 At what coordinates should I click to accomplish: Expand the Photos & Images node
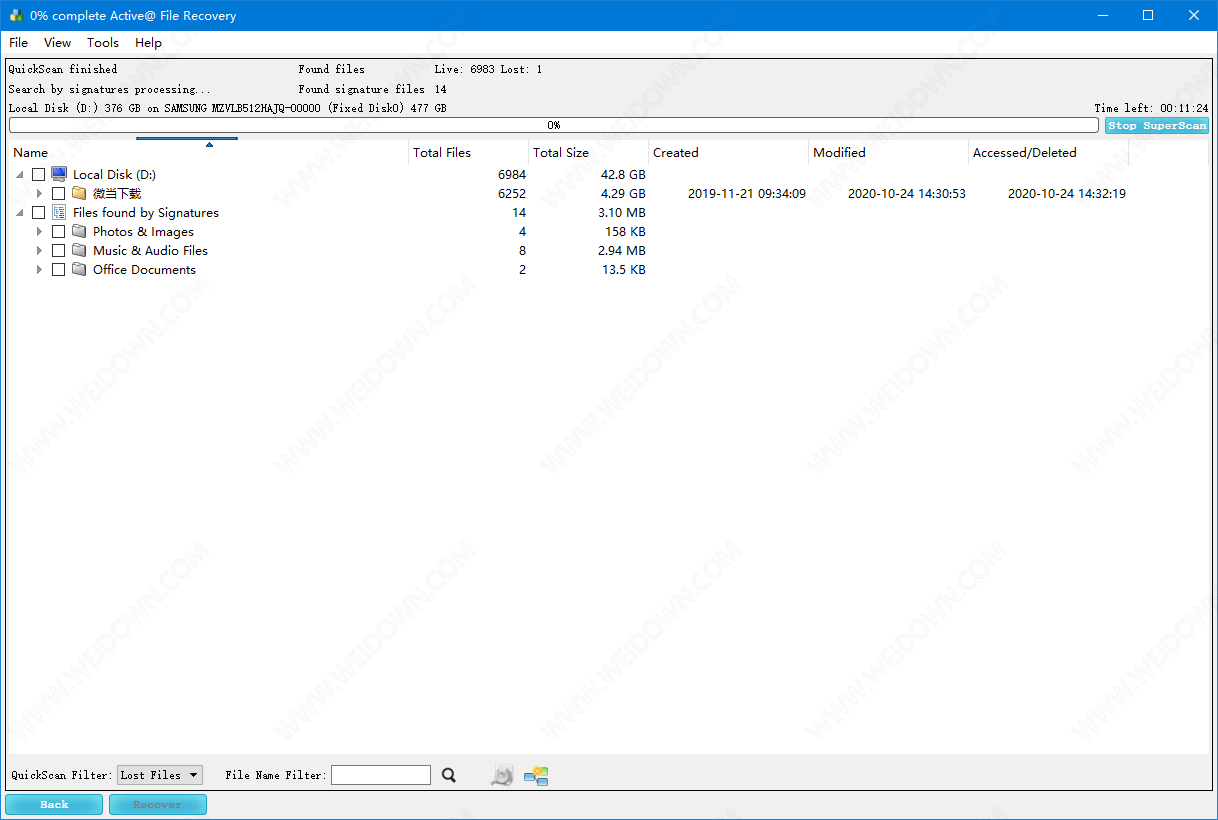coord(40,232)
